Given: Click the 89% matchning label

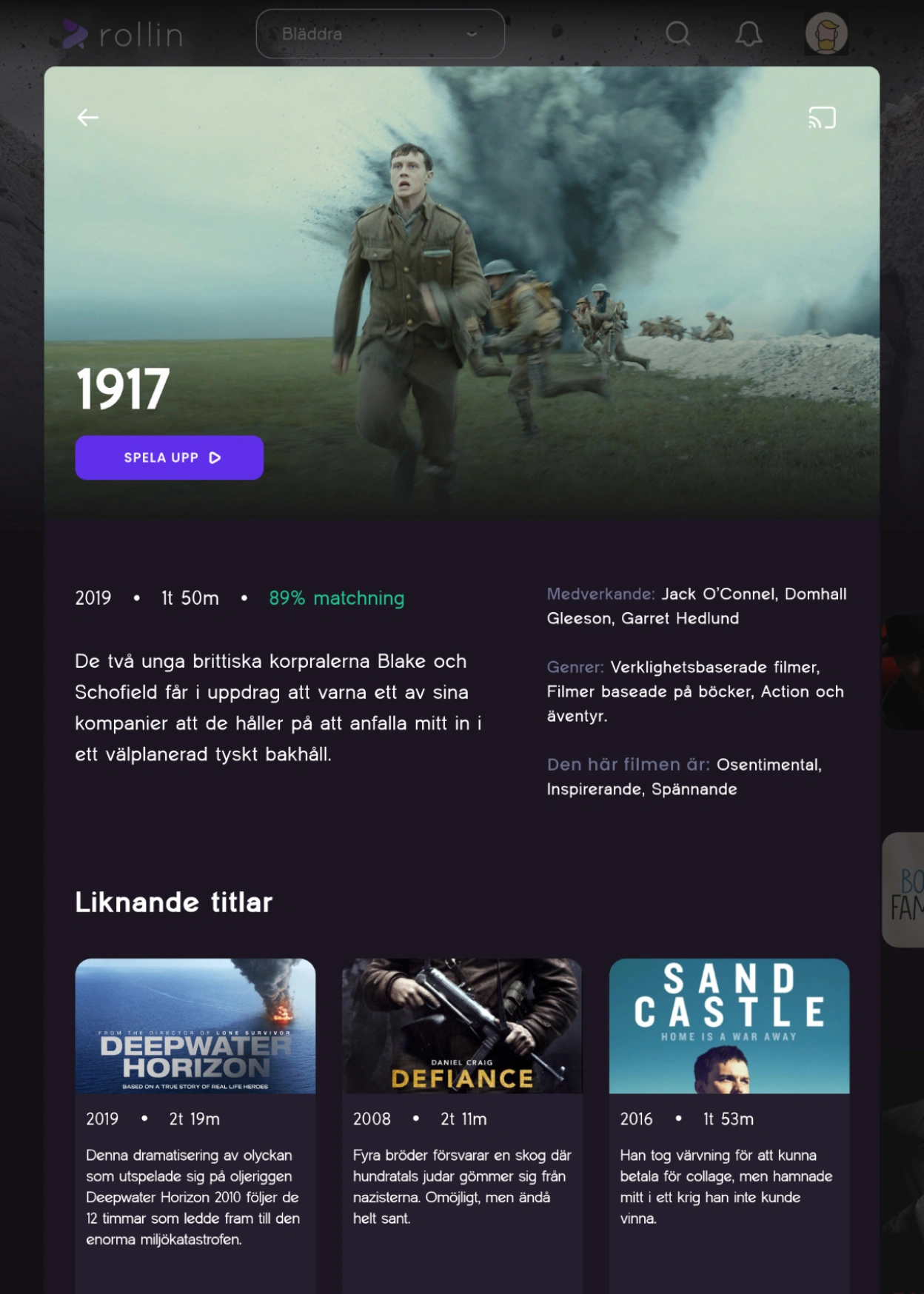Looking at the screenshot, I should [x=337, y=598].
